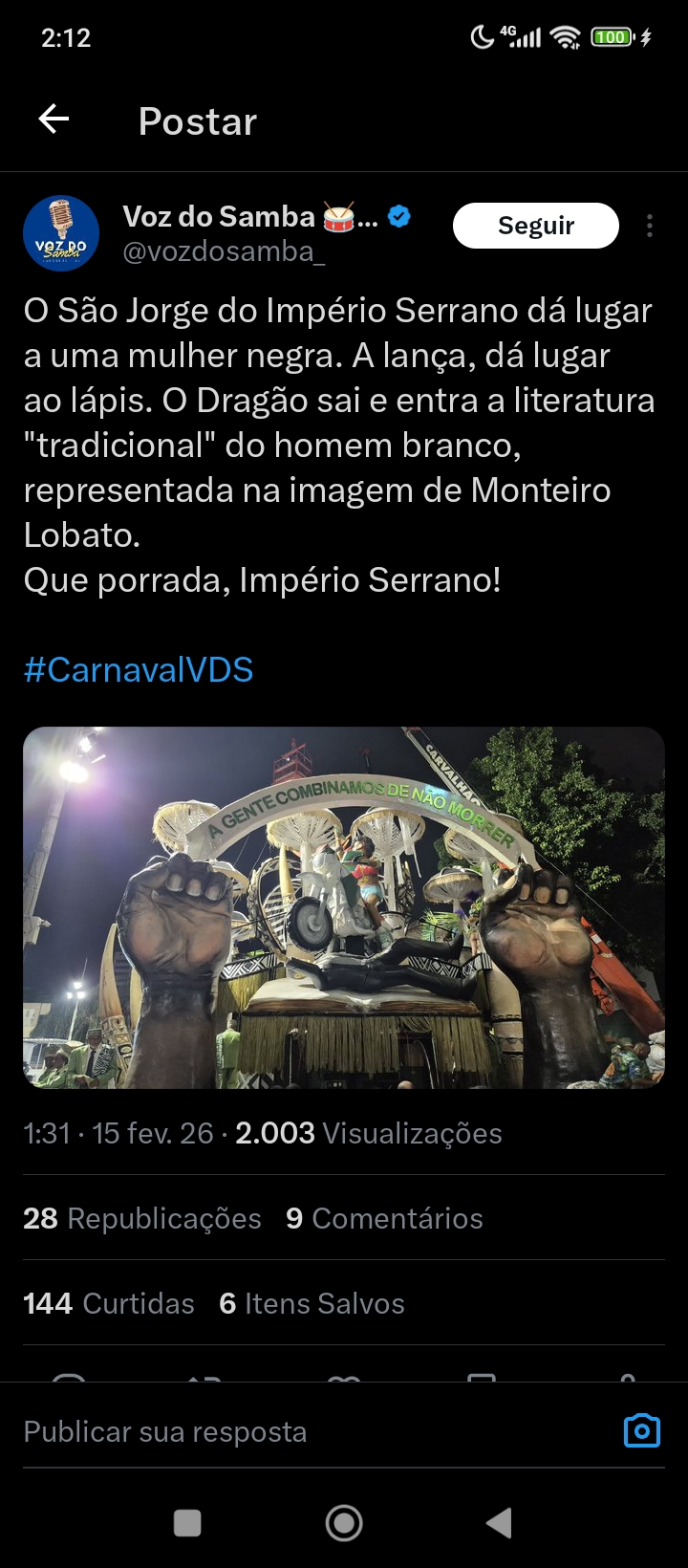
Task: Tap the Android back triangle button
Action: (499, 1522)
